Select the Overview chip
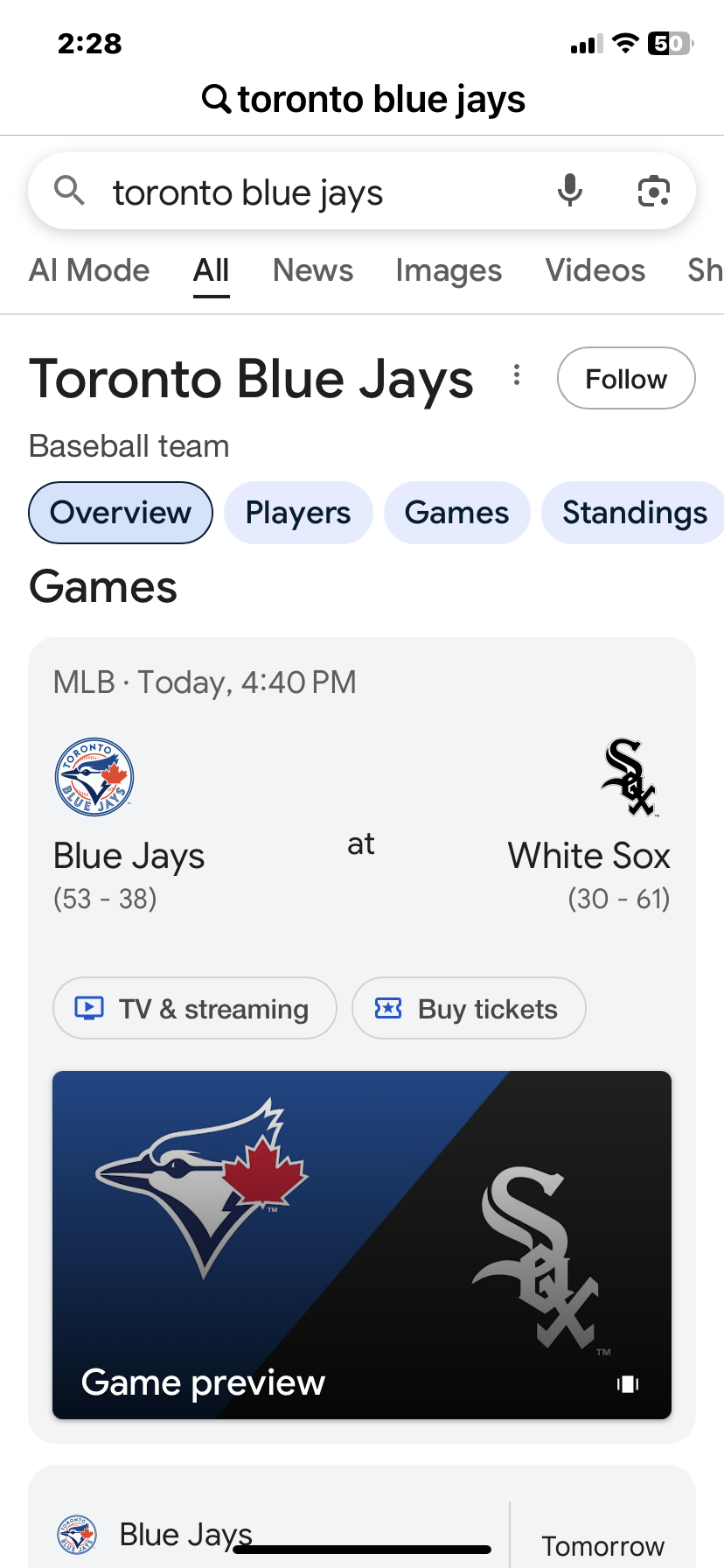 point(121,513)
